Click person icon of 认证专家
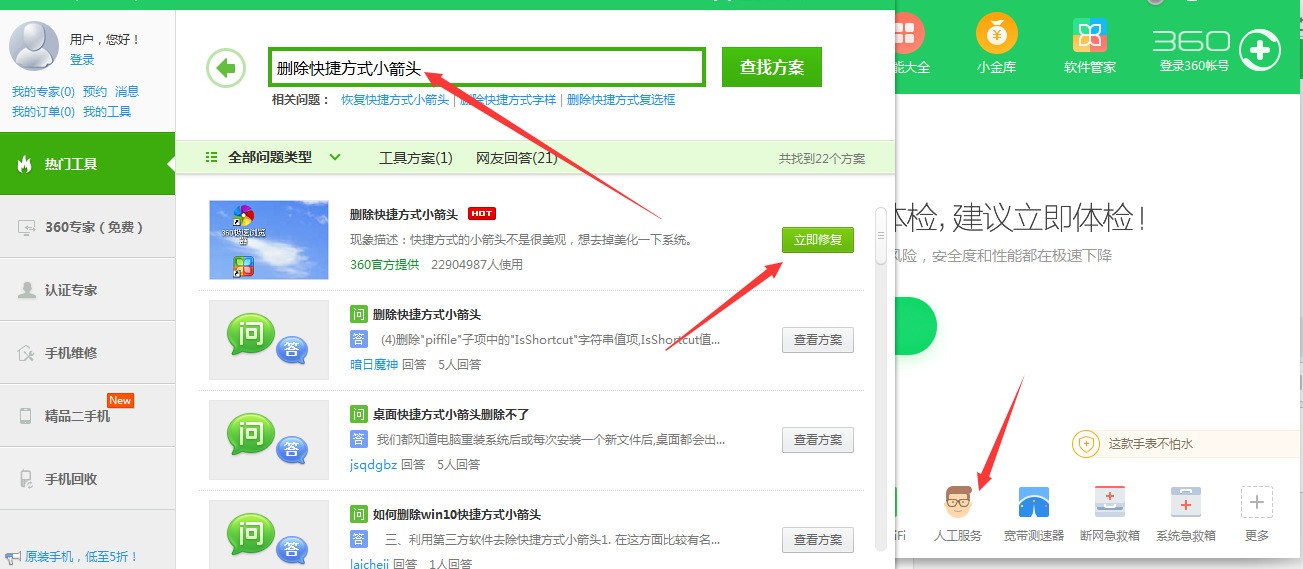Viewport: 1303px width, 569px height. tap(27, 290)
